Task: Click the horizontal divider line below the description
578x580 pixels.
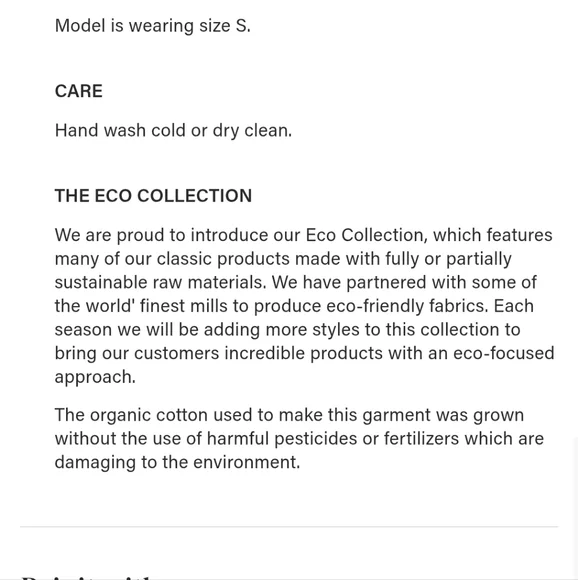Action: click(289, 526)
